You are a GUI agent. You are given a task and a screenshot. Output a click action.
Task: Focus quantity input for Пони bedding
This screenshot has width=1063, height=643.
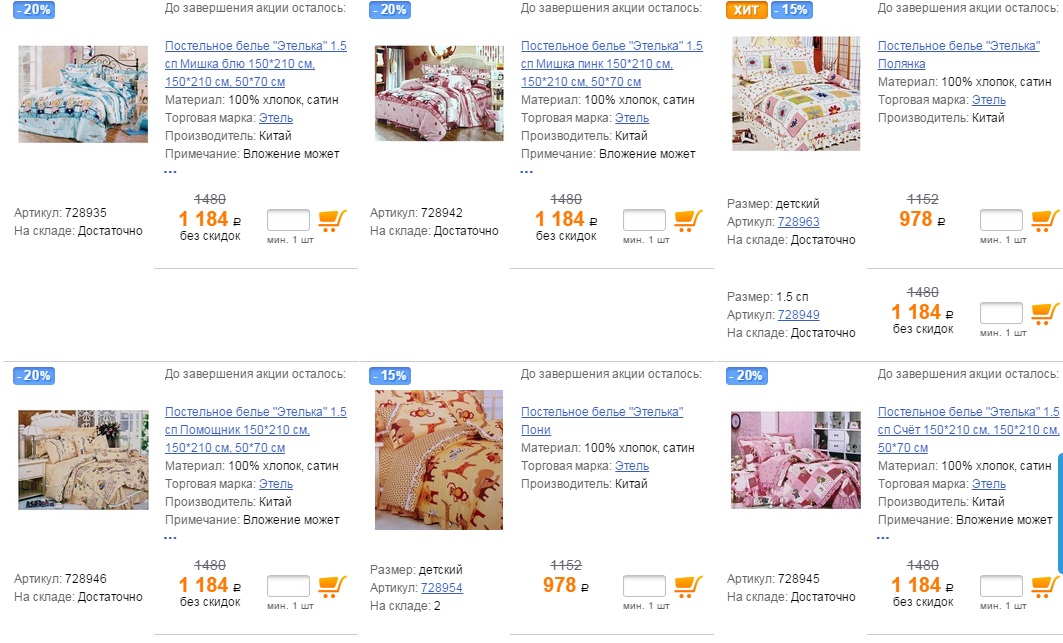pyautogui.click(x=644, y=587)
